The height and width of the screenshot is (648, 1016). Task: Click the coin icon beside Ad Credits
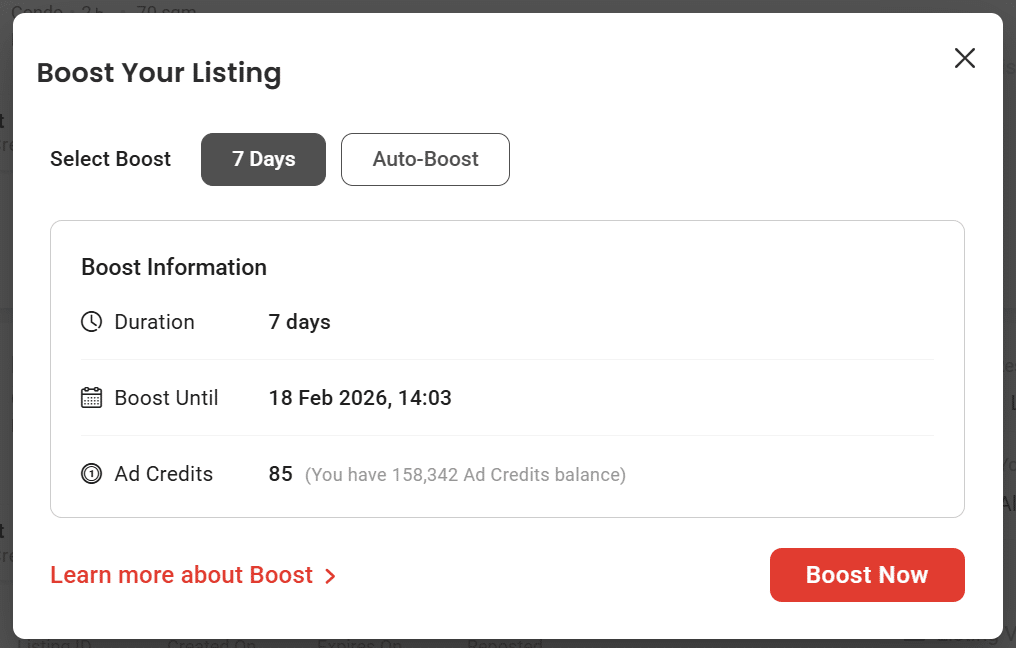click(91, 474)
